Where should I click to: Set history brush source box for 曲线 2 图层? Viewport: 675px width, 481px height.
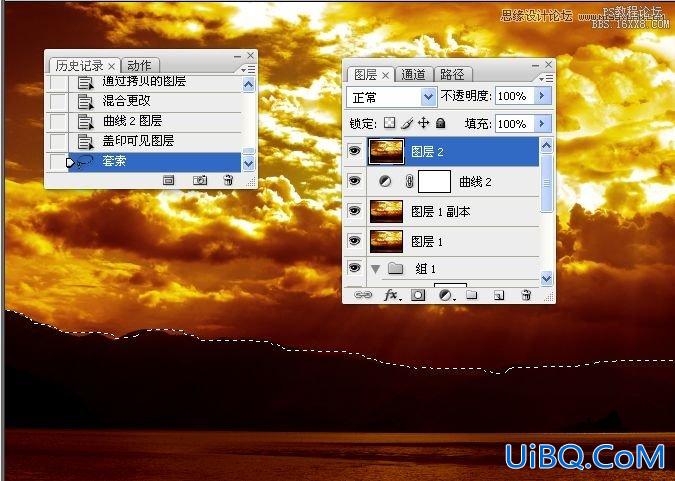[x=58, y=121]
